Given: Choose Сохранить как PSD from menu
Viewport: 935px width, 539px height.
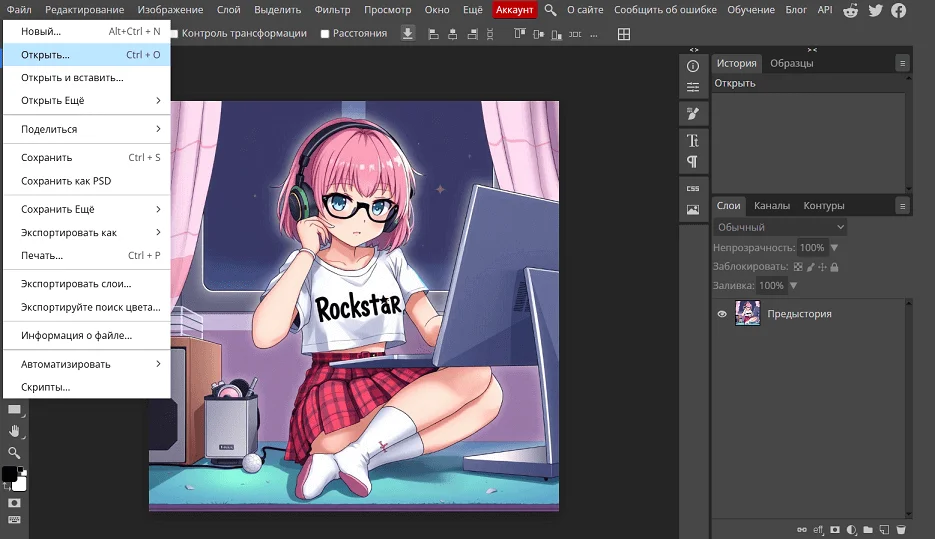Looking at the screenshot, I should point(66,181).
